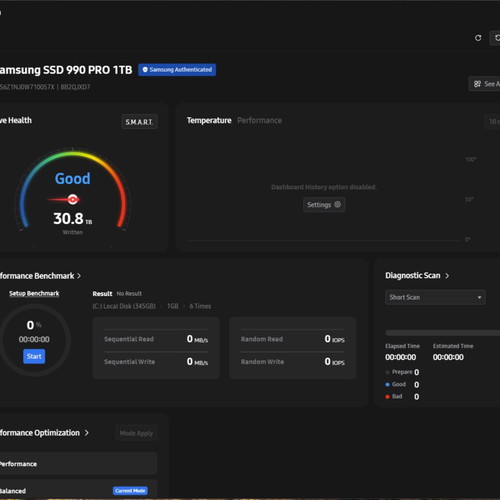Click the Prepare scan legend entry

point(402,372)
